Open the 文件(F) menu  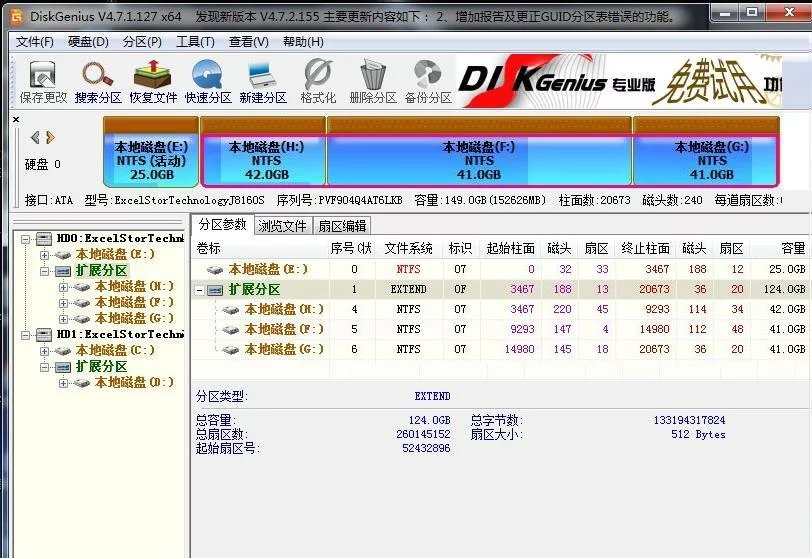point(35,42)
